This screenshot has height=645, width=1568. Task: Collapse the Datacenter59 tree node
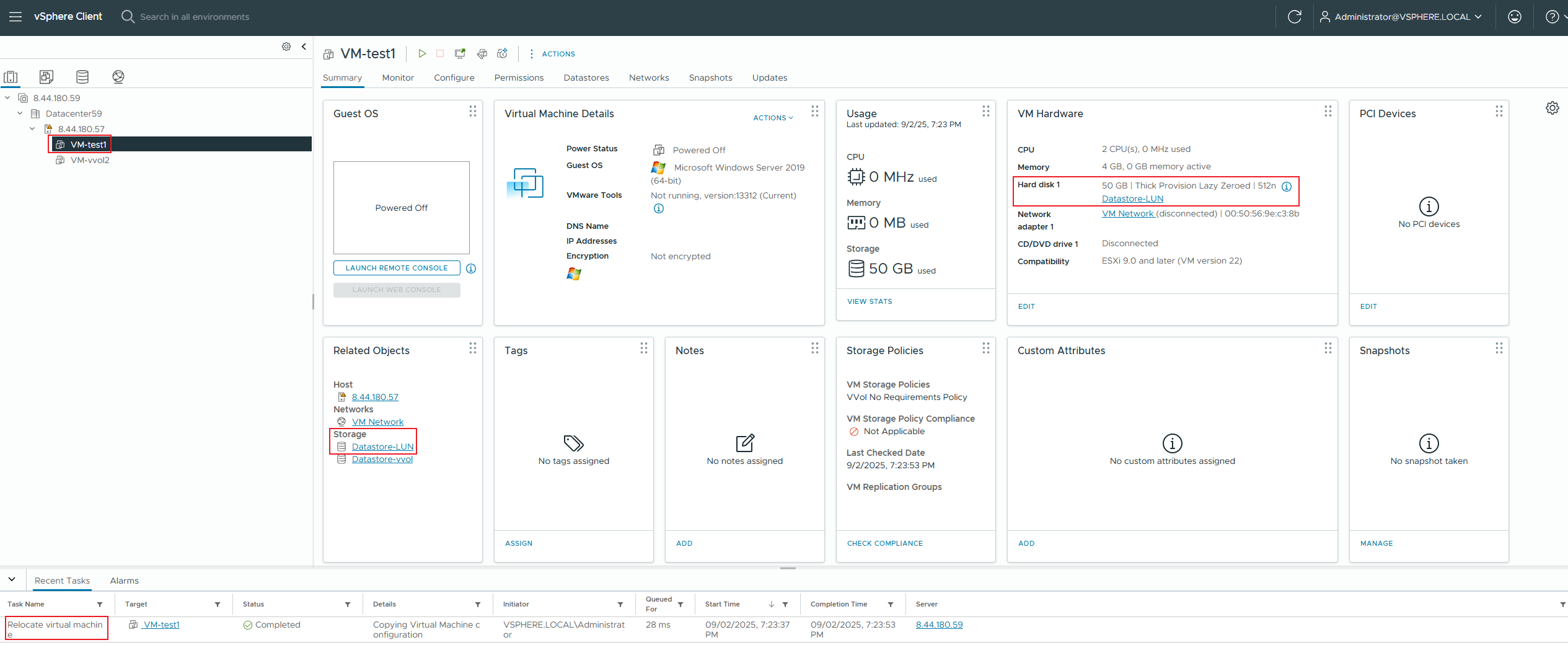click(20, 113)
